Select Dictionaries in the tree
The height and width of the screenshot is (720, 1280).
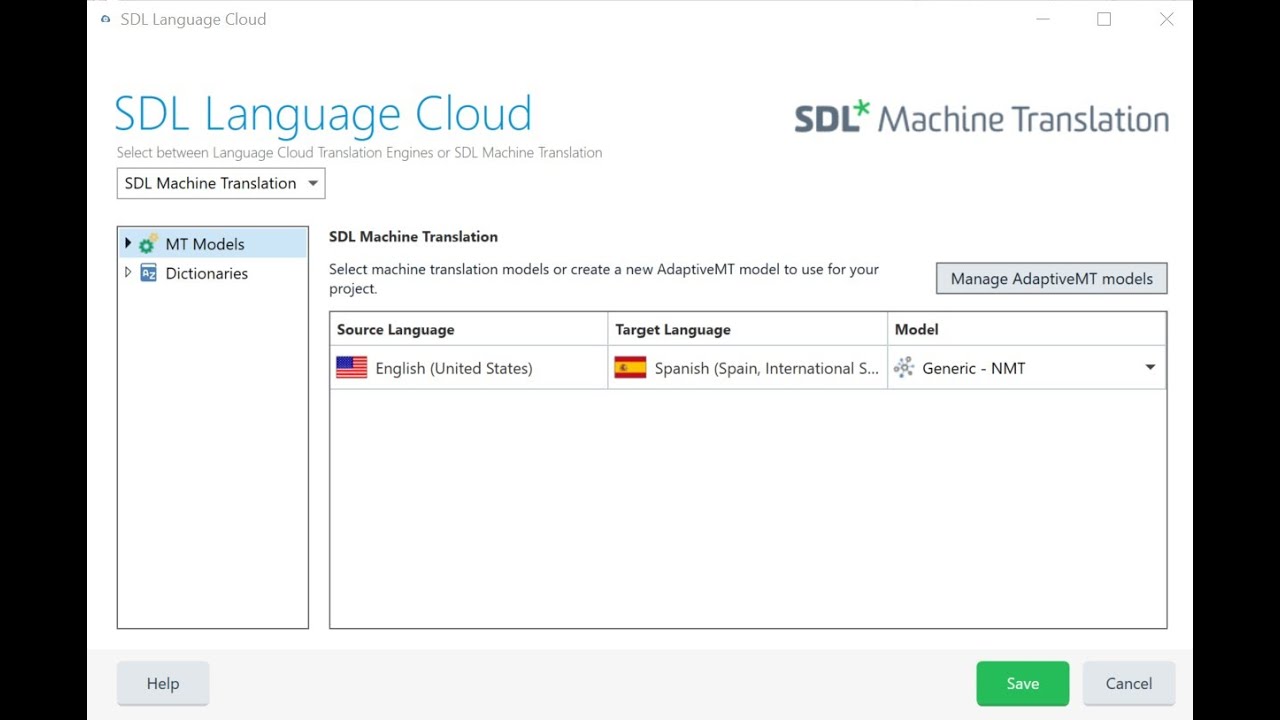point(207,273)
